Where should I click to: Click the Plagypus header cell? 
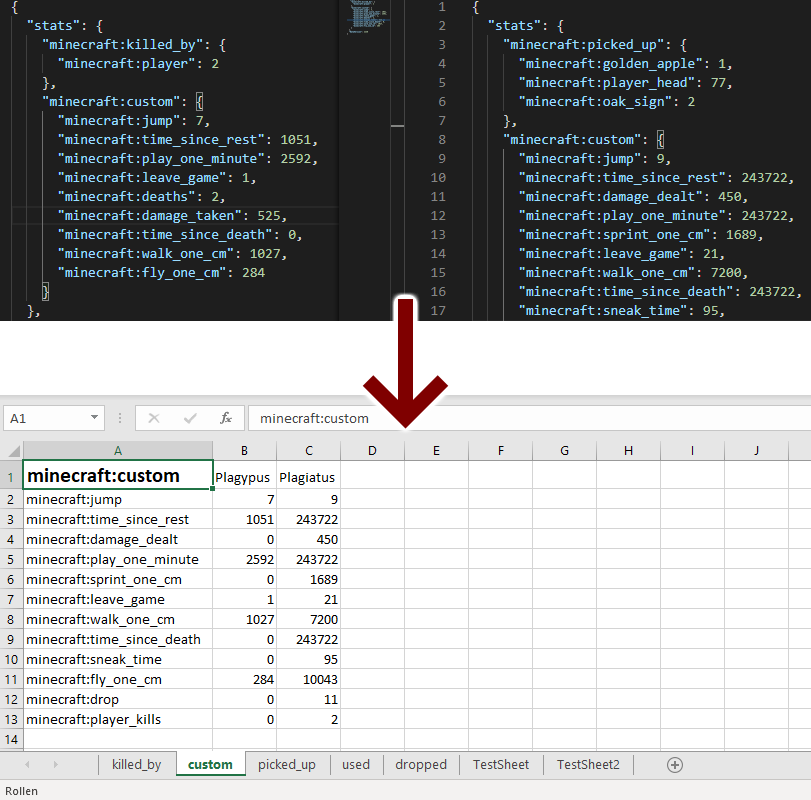[x=244, y=477]
